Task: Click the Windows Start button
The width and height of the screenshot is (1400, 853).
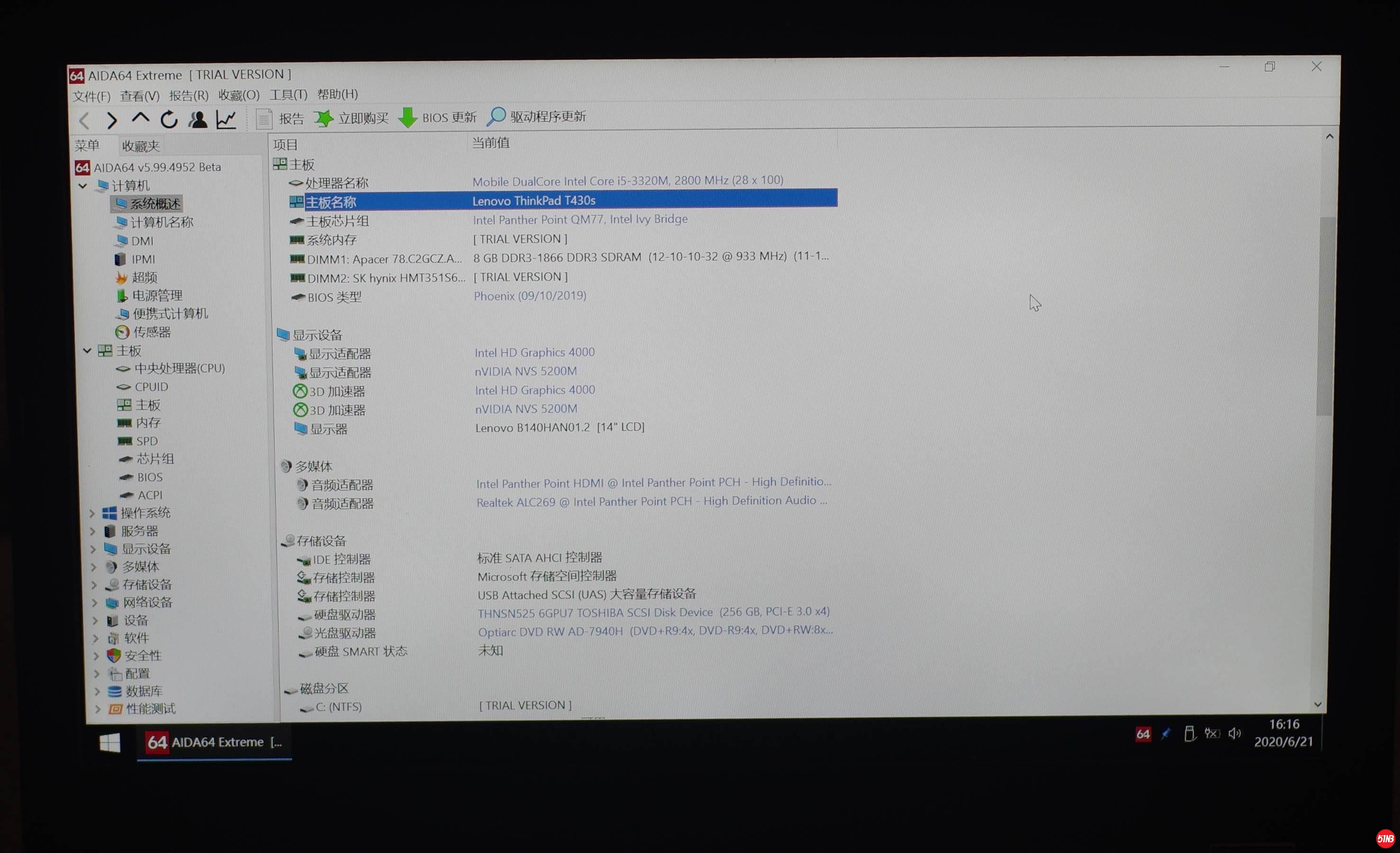Action: (x=109, y=742)
